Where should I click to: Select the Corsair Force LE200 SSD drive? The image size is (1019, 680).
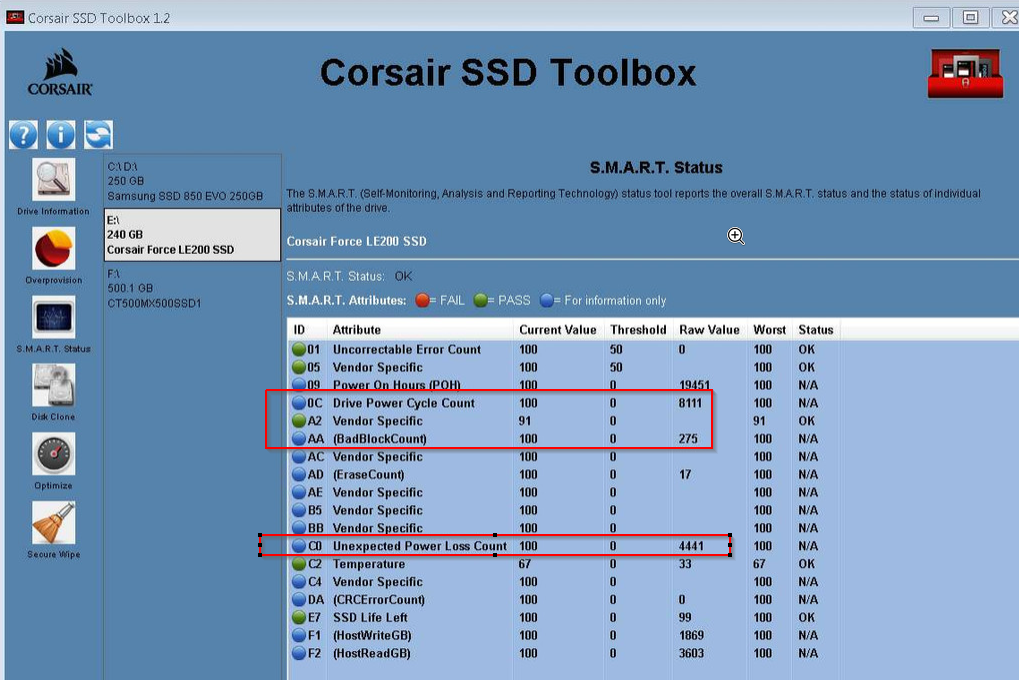click(x=192, y=235)
